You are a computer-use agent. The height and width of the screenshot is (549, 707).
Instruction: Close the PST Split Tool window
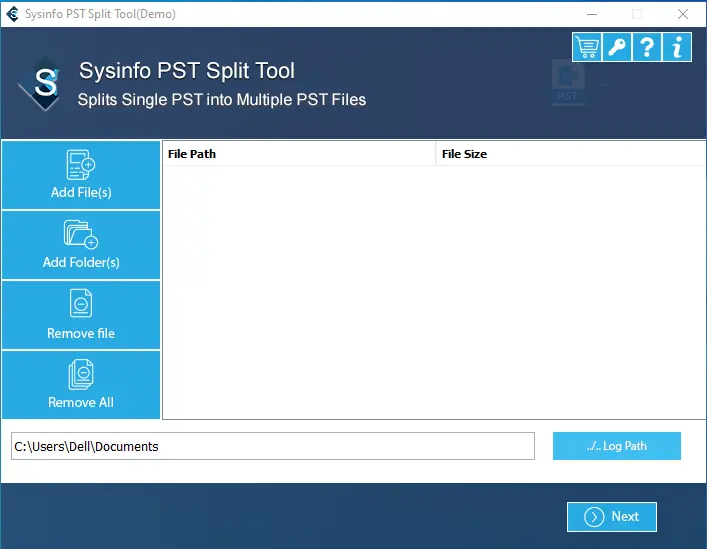tap(683, 14)
